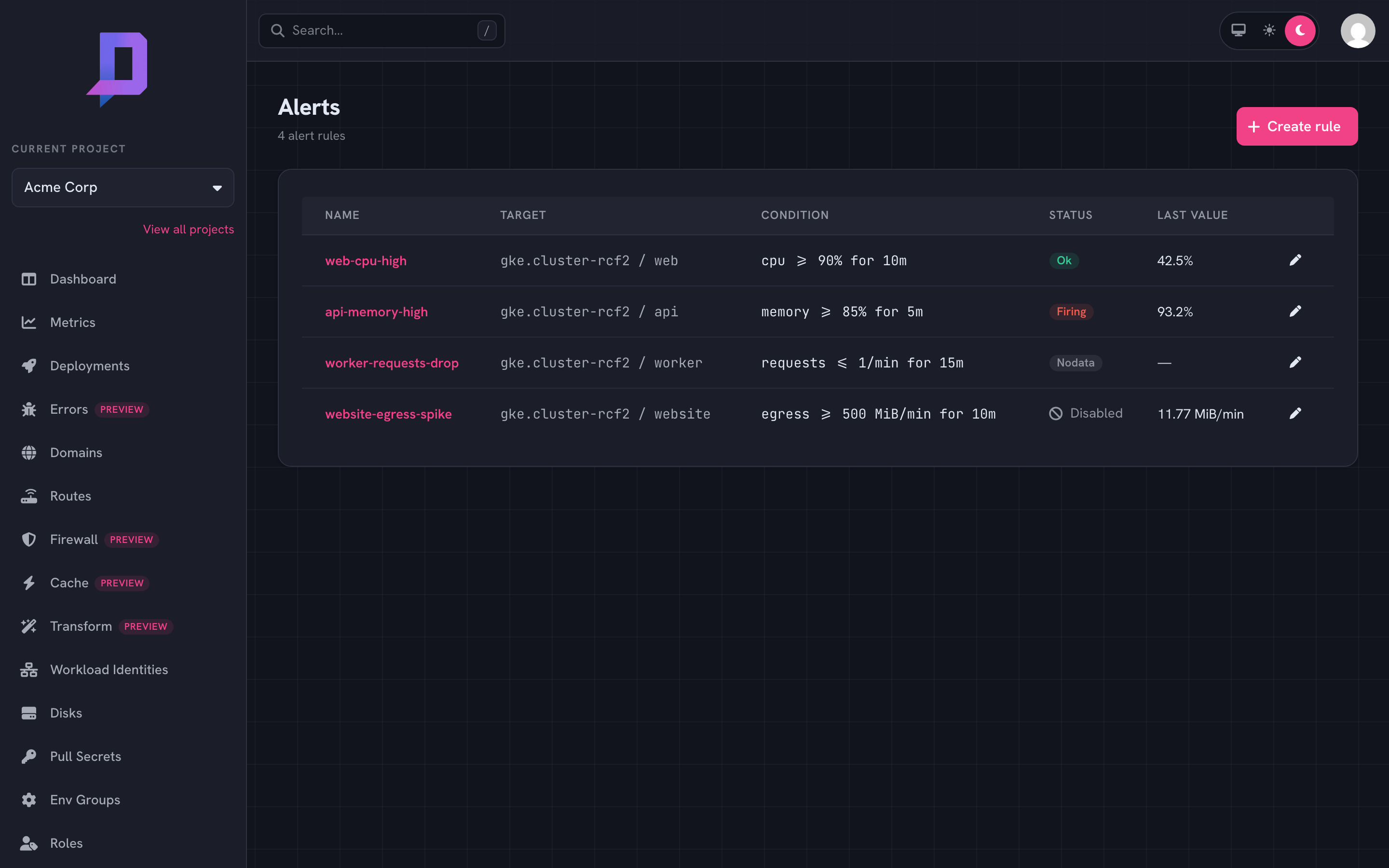Screen dimensions: 1389x868
Task: Click the Nodata status badge
Action: click(x=1075, y=363)
